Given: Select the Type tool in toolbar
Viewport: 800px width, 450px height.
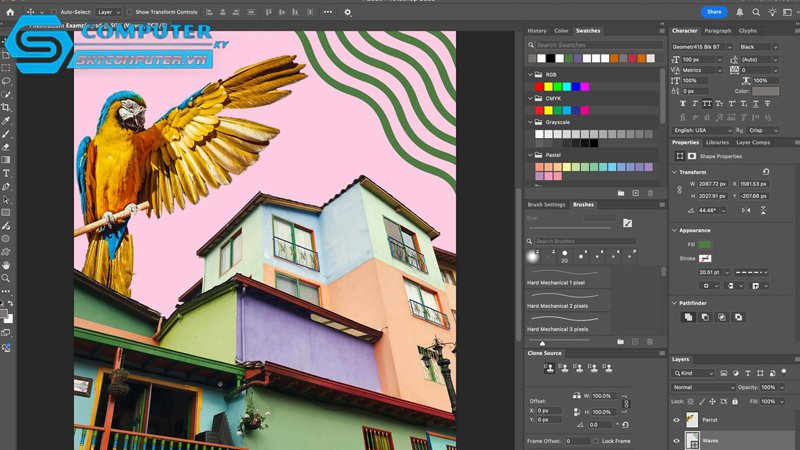Looking at the screenshot, I should pos(6,173).
